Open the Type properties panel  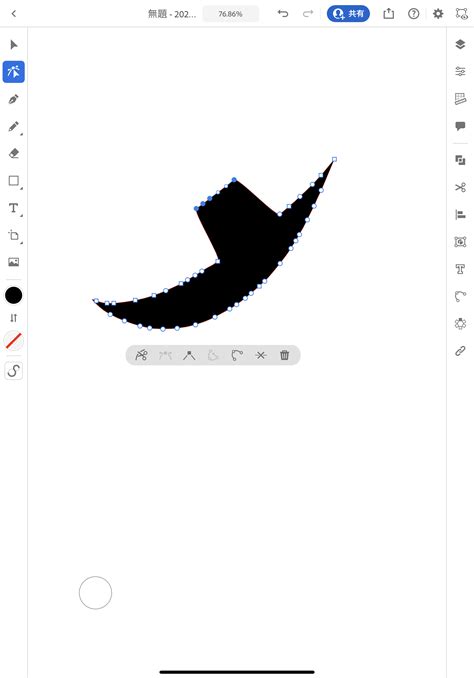(x=460, y=269)
